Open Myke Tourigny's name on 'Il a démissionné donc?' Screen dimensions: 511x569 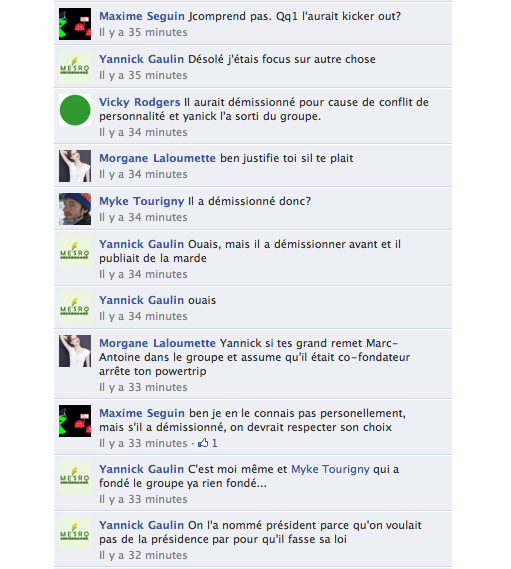[142, 201]
